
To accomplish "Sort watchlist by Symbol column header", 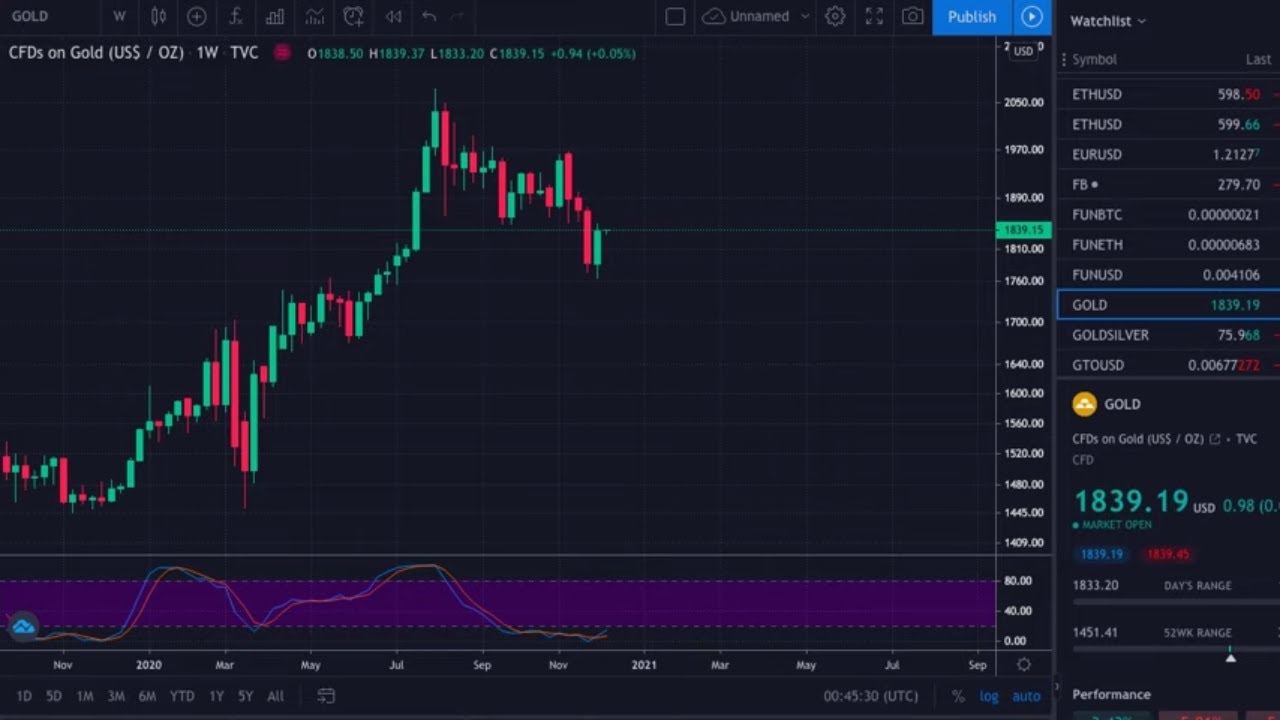I will click(x=1094, y=59).
